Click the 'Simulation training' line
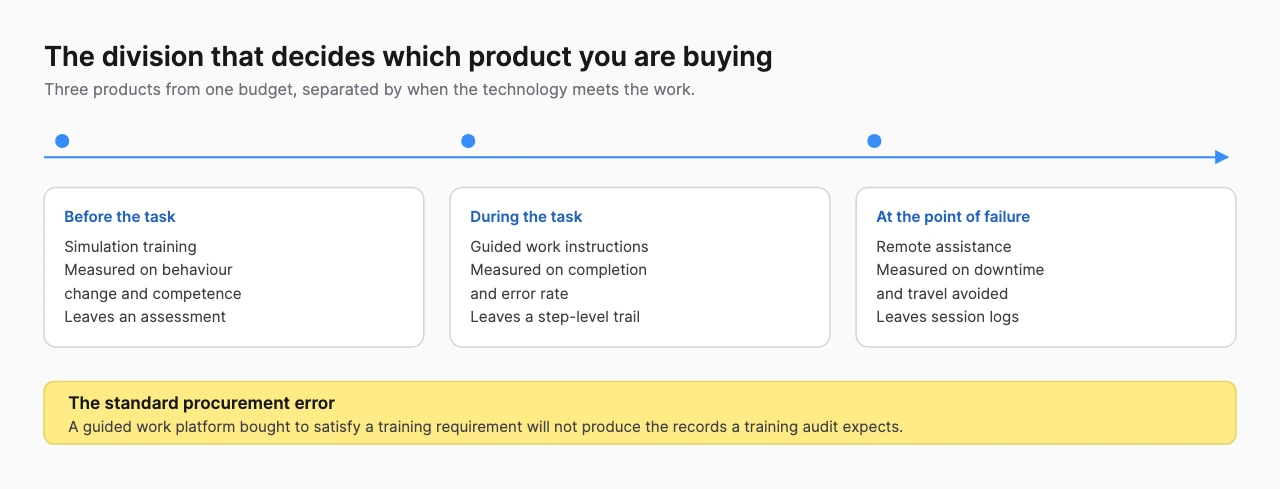 130,247
